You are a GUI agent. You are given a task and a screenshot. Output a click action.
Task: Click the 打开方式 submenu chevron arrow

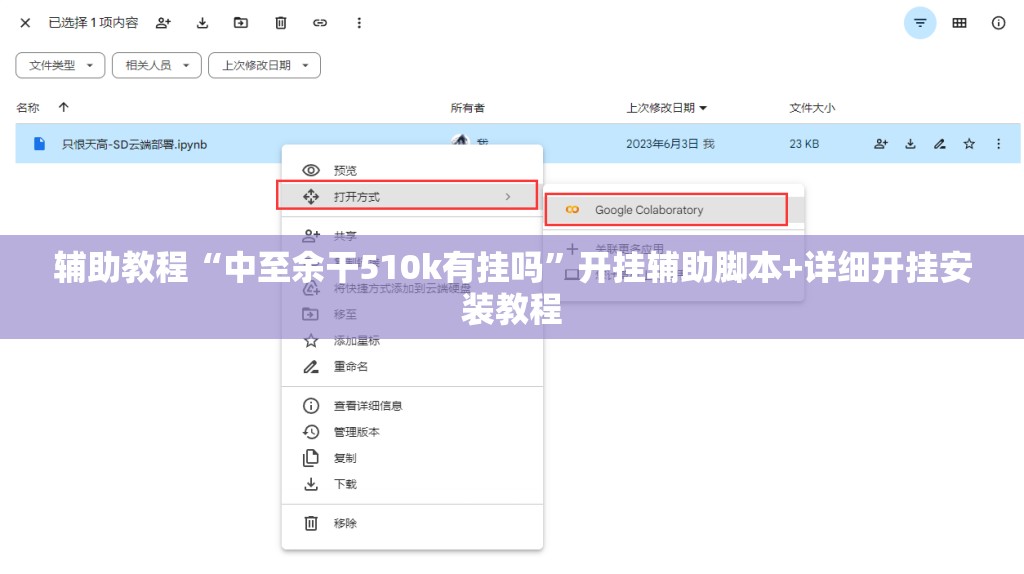point(507,197)
